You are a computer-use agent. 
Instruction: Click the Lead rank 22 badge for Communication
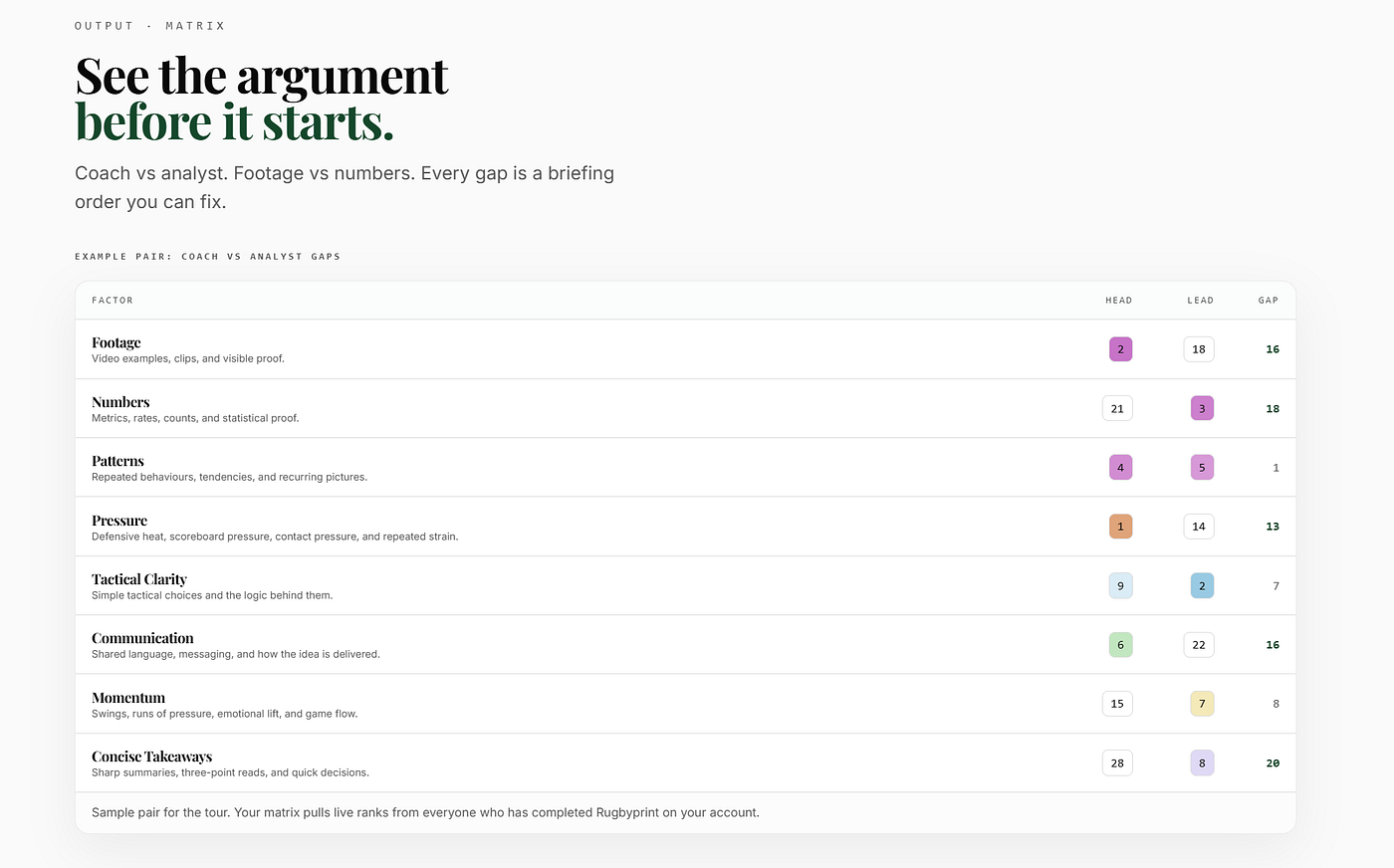(x=1199, y=645)
